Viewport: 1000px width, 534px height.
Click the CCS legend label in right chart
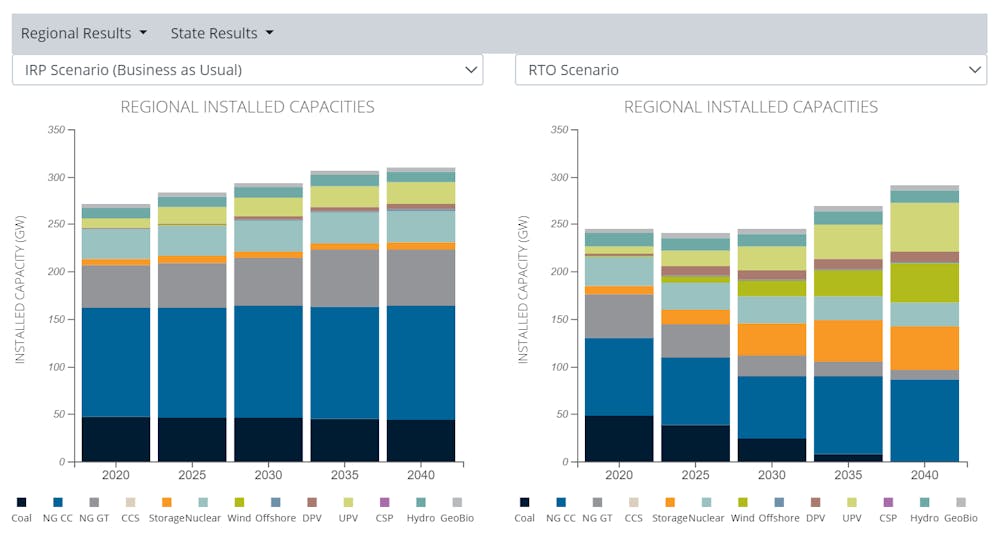pyautogui.click(x=634, y=518)
